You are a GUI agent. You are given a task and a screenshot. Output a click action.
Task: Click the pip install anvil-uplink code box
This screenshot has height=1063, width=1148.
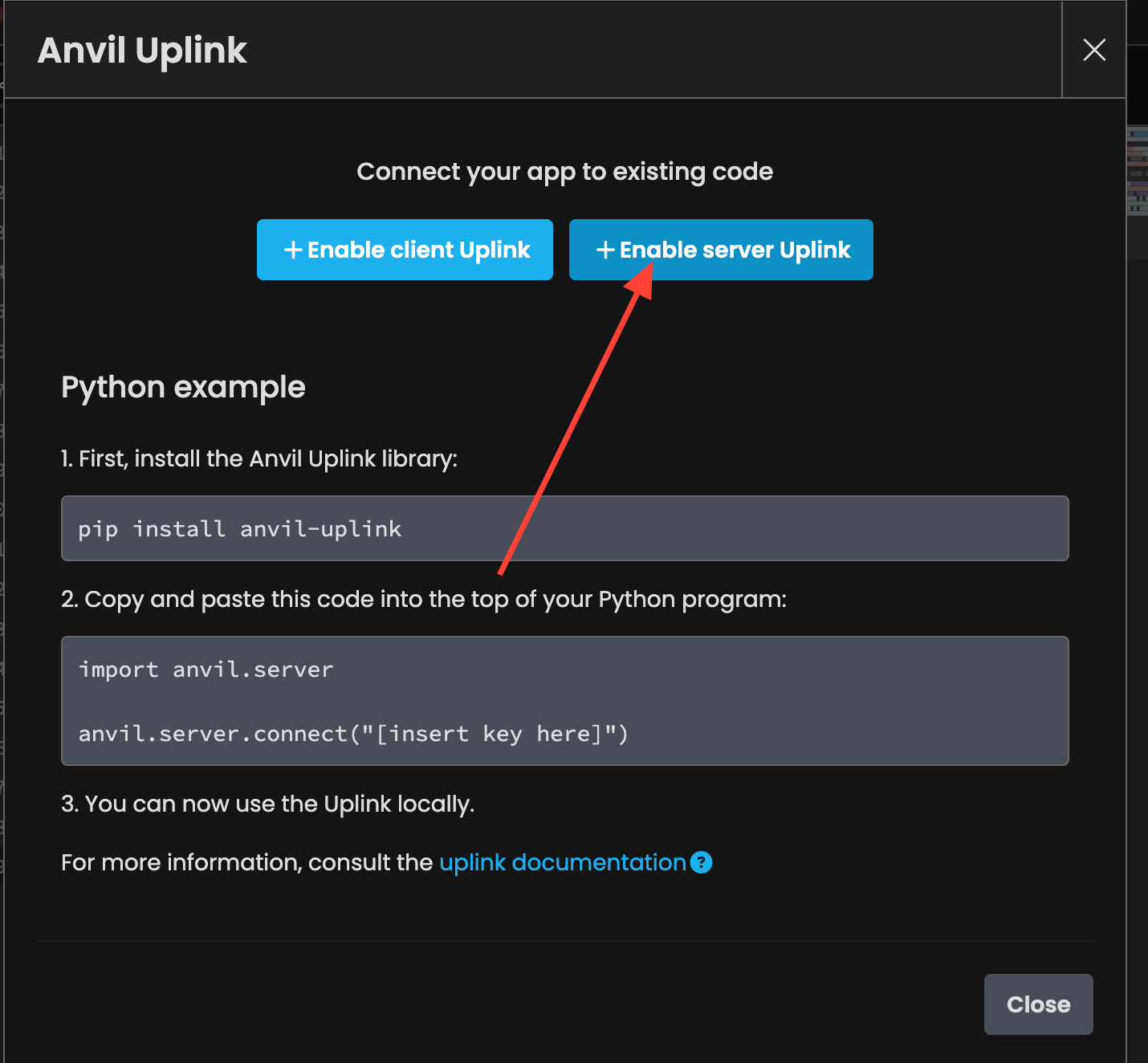click(564, 528)
